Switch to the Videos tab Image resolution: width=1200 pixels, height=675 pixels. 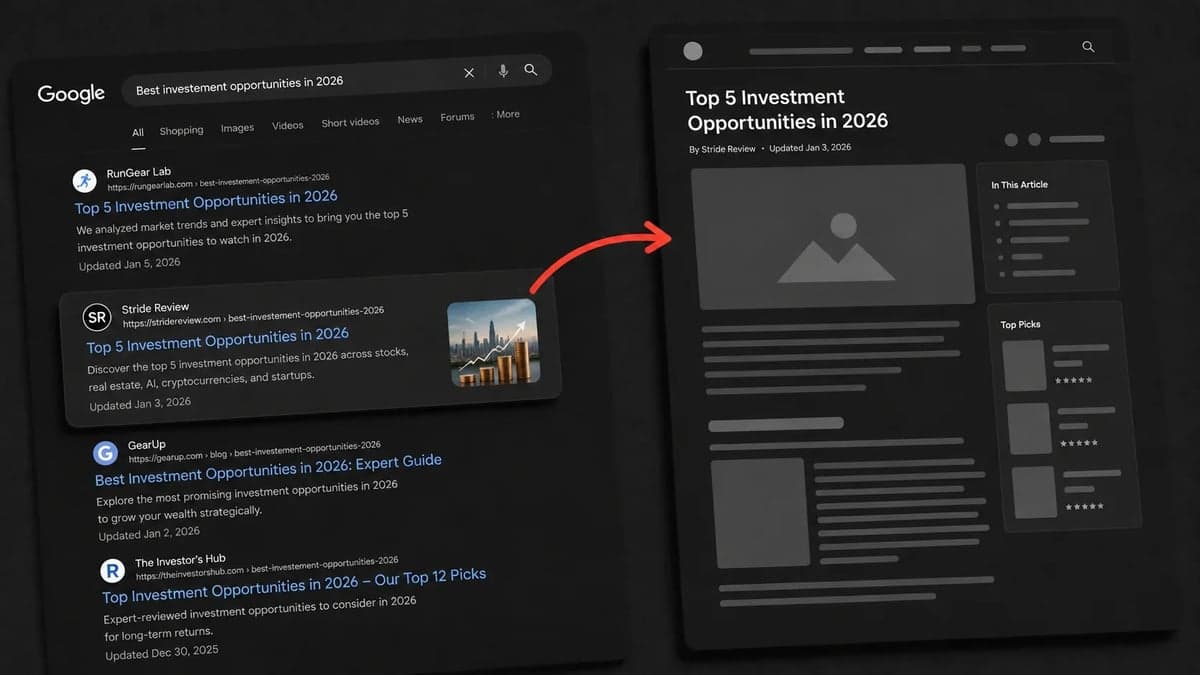(x=287, y=126)
